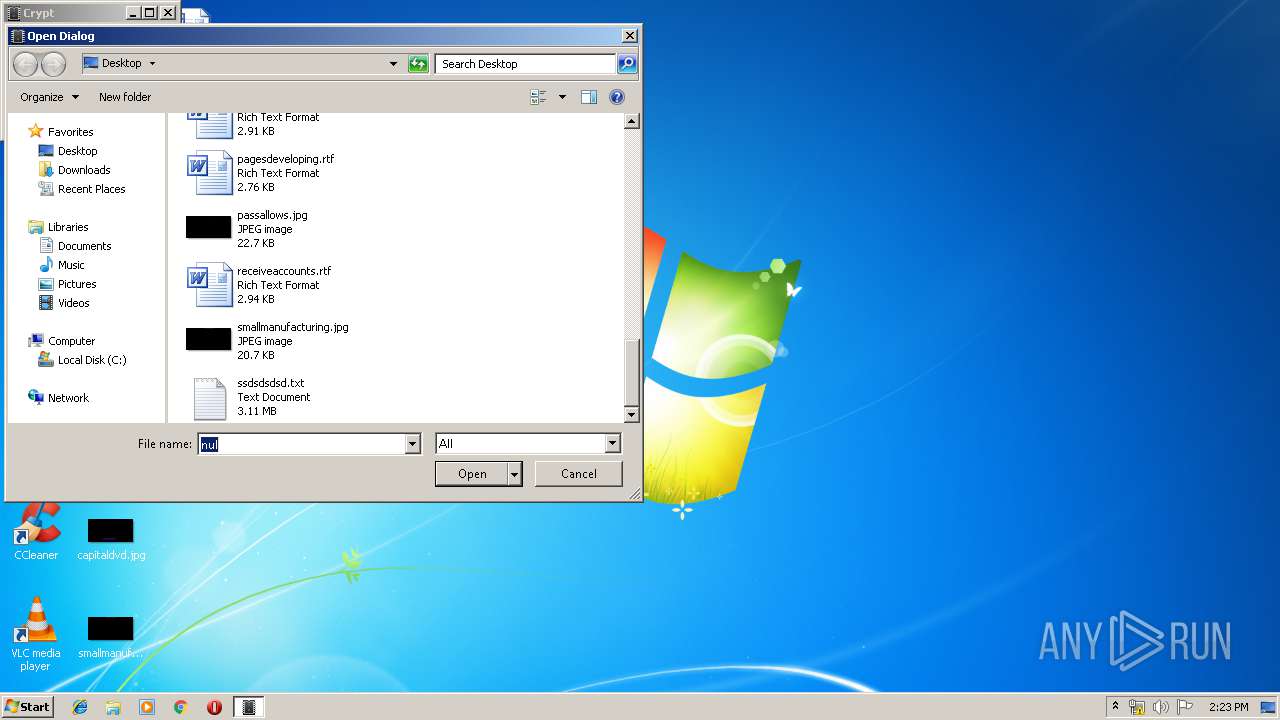Click the Search Desktop field
1280x720 pixels.
pos(526,64)
